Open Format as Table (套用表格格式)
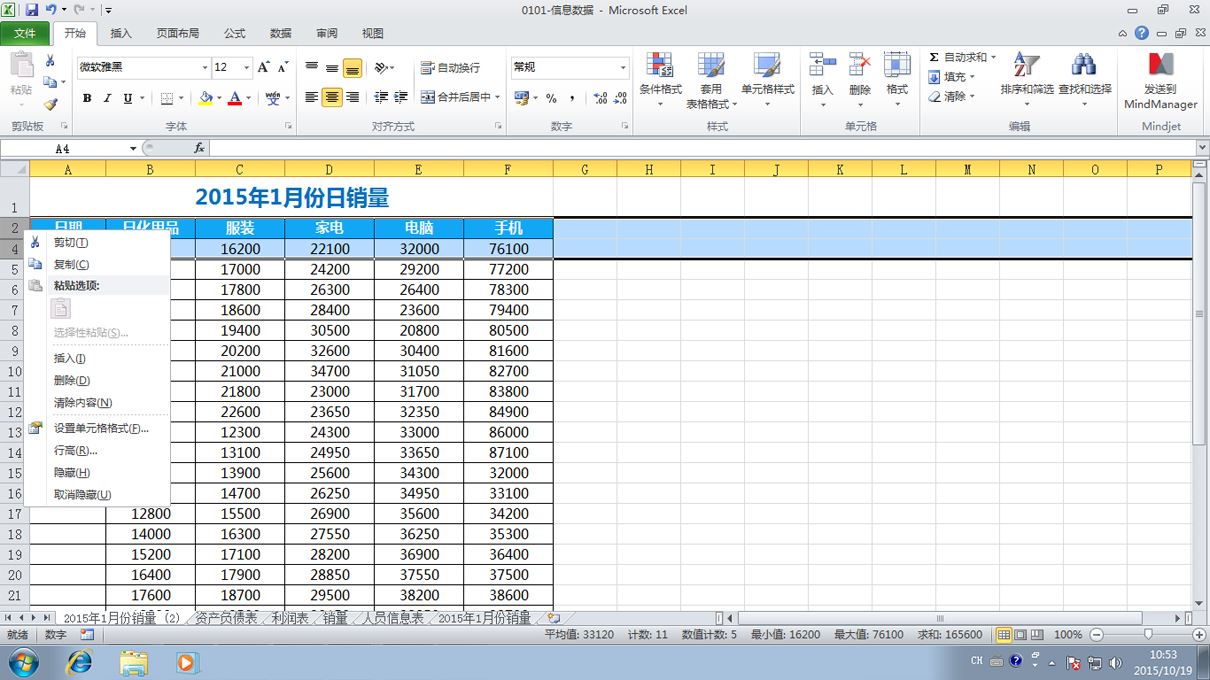 click(x=711, y=80)
